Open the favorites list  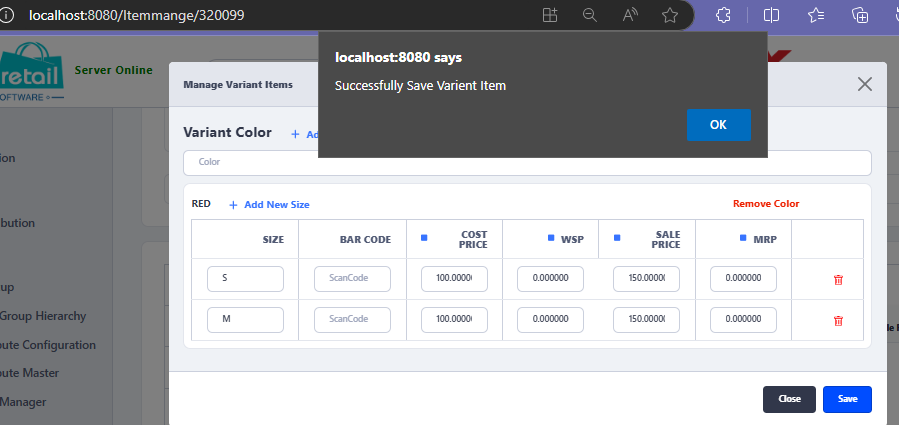816,16
